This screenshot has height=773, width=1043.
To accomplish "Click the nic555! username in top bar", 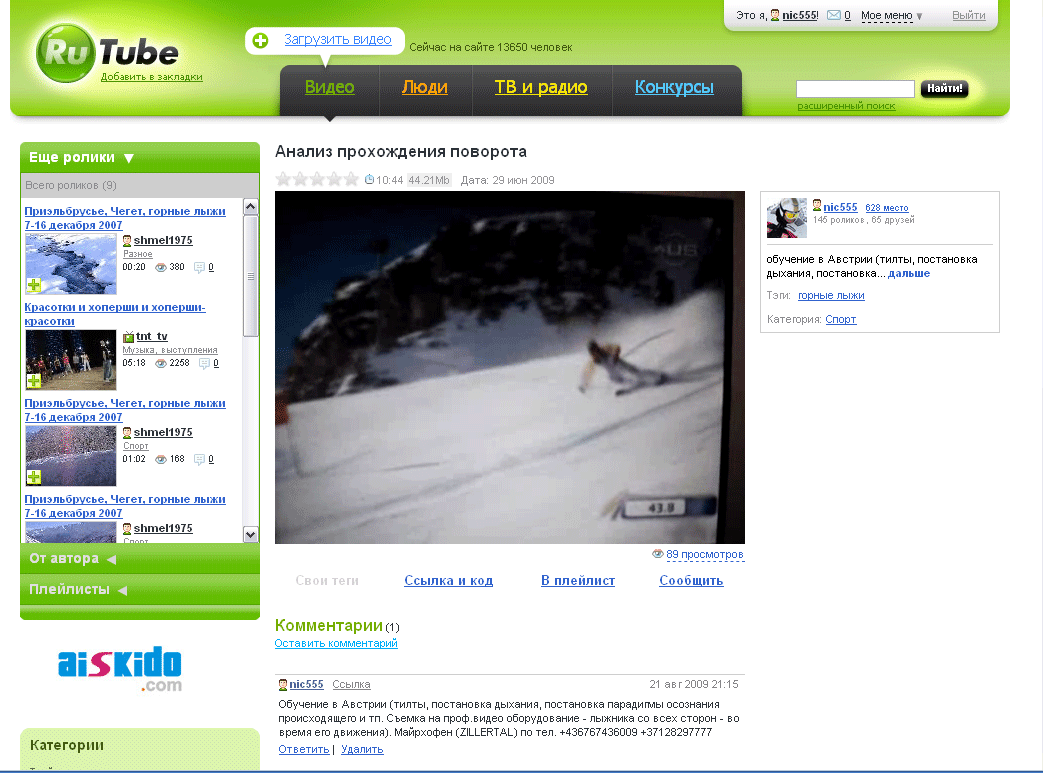I will coord(800,15).
